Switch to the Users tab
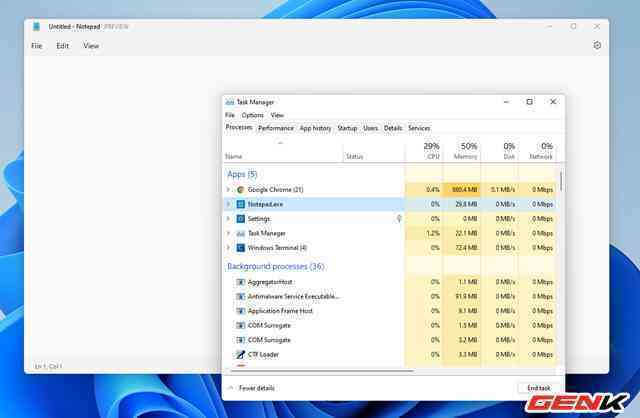Viewport: 640px width, 418px height. pos(371,128)
